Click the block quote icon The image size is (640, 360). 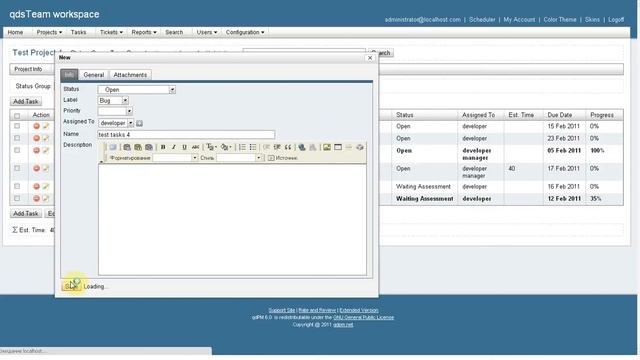pyautogui.click(x=288, y=147)
